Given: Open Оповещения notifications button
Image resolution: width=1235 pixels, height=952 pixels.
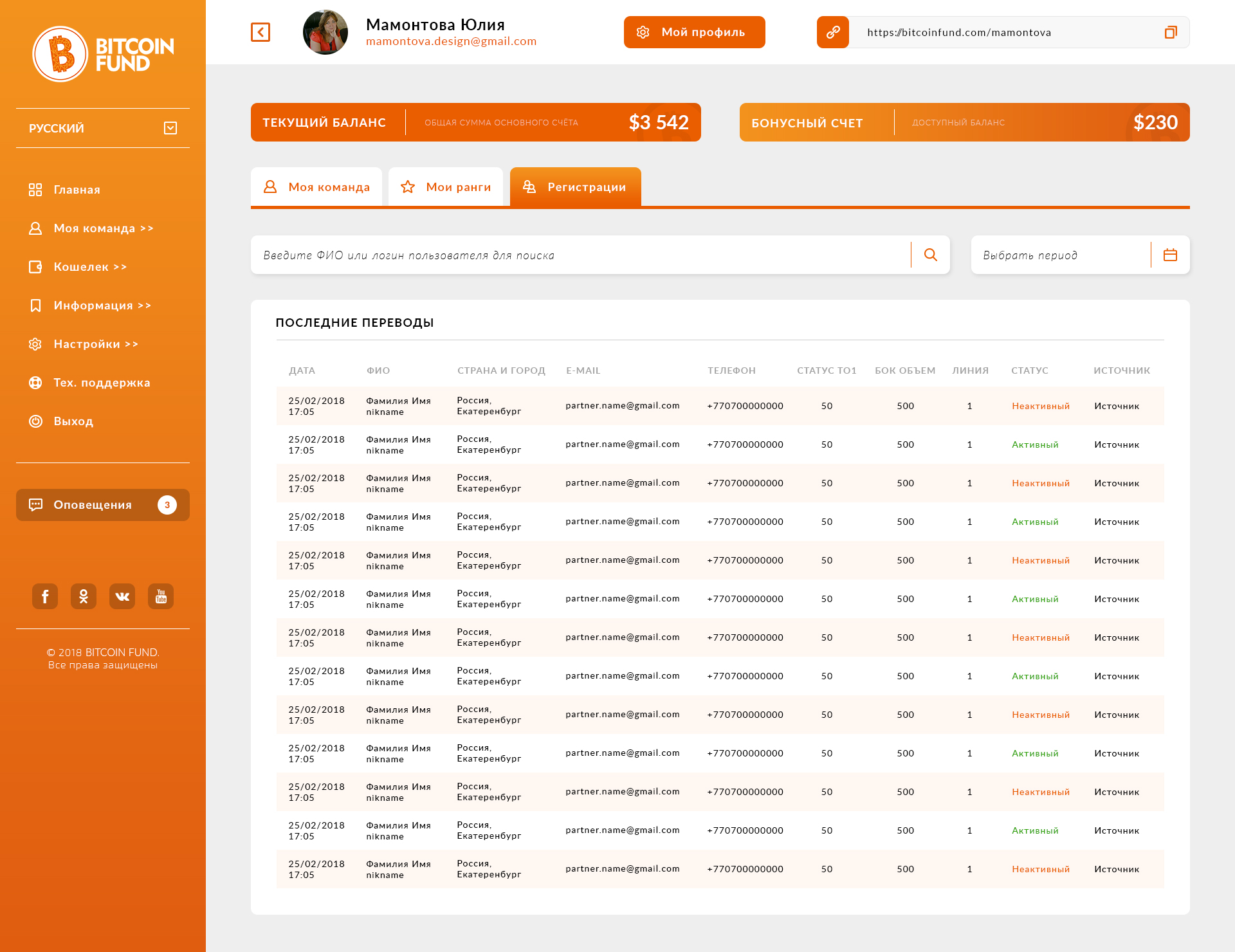Looking at the screenshot, I should 103,505.
